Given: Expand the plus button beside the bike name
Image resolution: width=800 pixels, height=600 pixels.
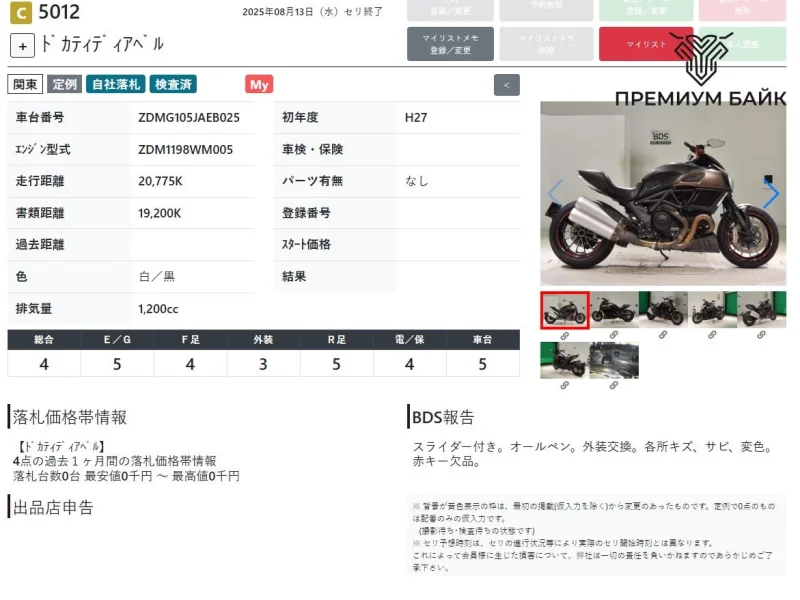Looking at the screenshot, I should coord(23,45).
